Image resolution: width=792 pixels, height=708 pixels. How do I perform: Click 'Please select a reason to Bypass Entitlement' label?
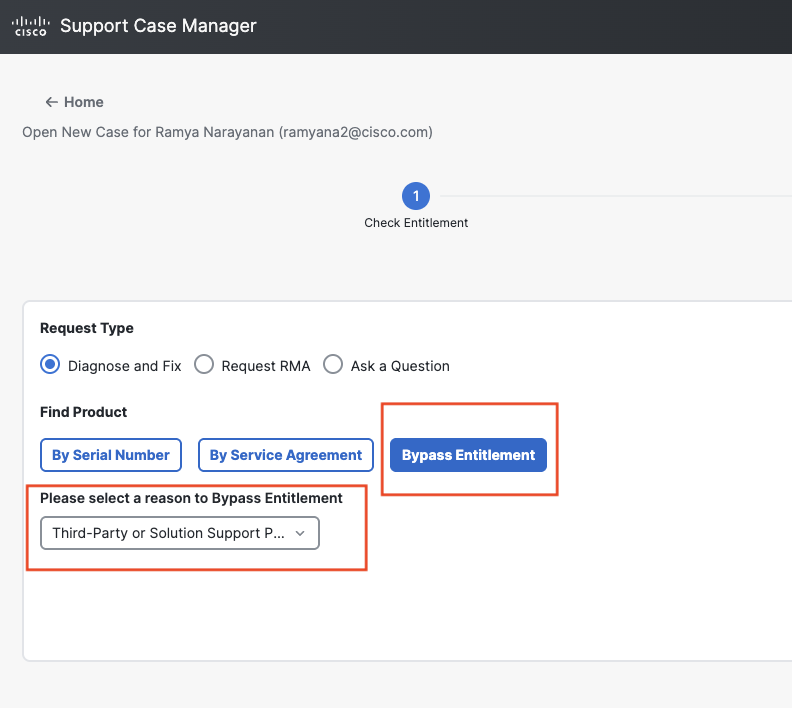click(191, 498)
